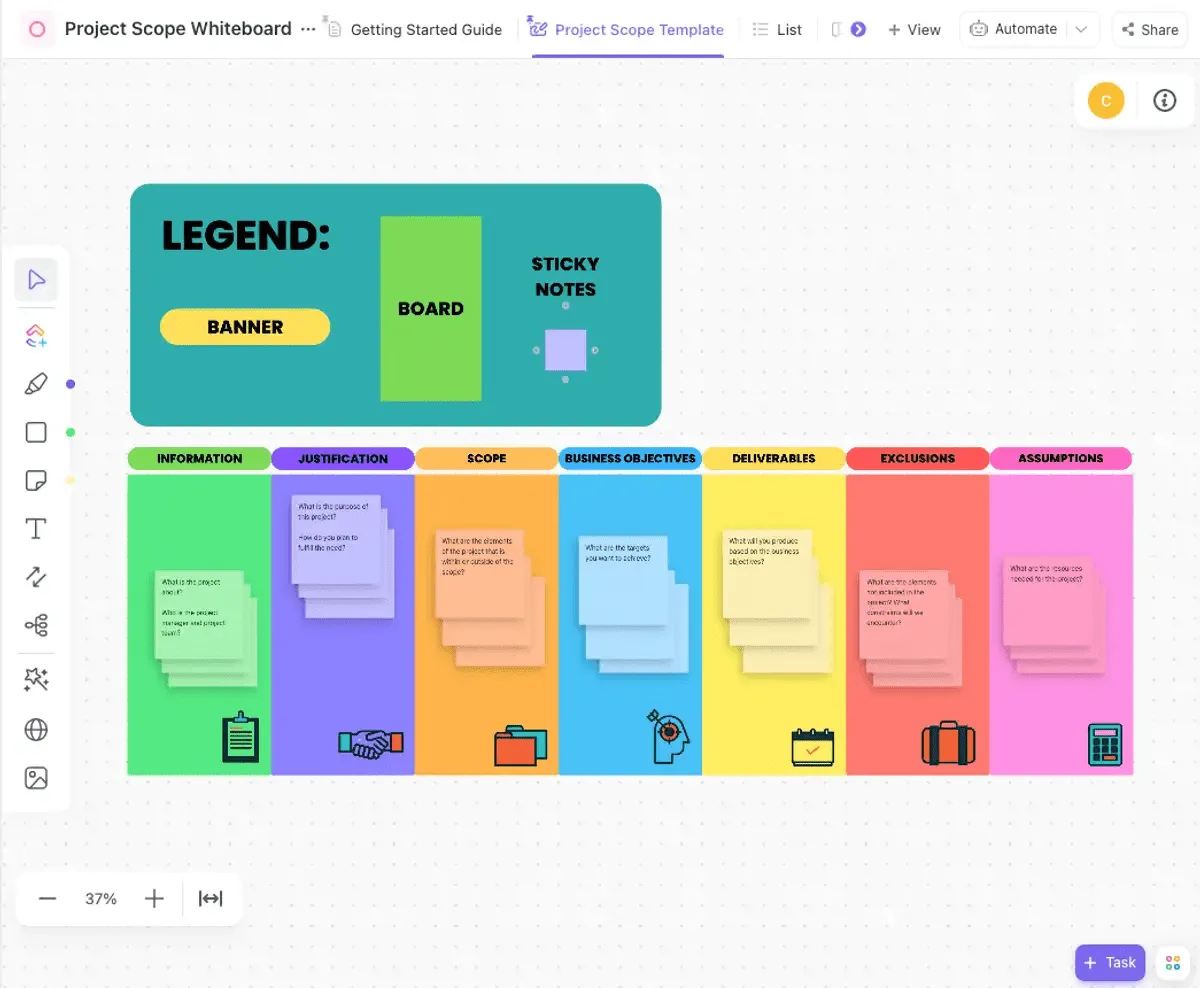Click the Share button
Viewport: 1200px width, 988px height.
coord(1149,29)
